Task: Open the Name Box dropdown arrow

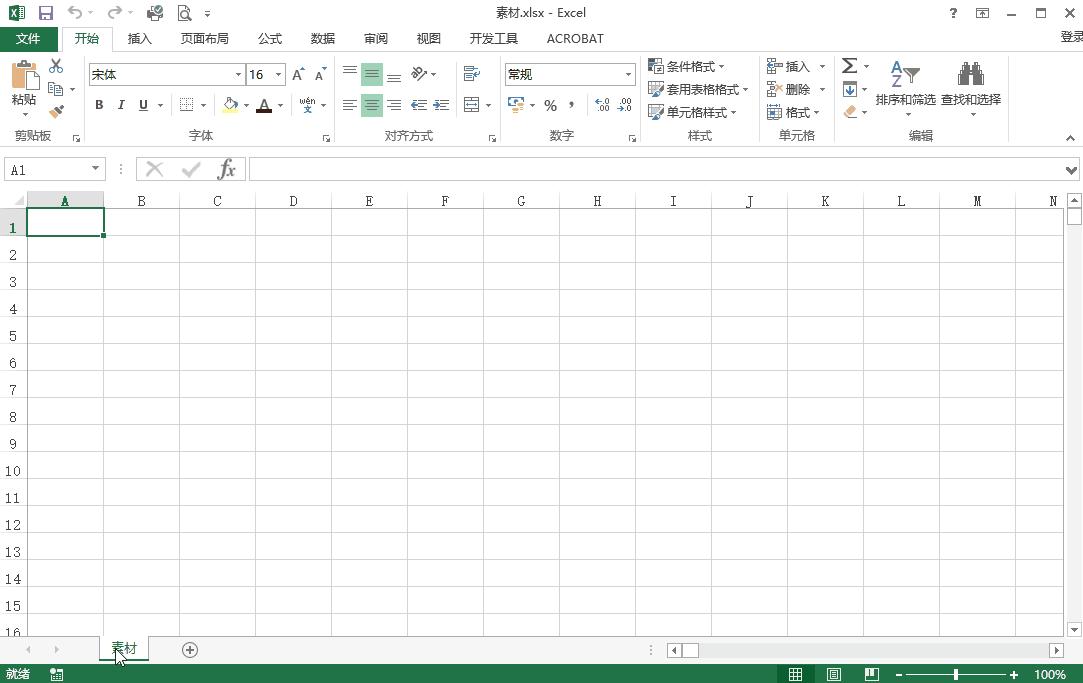Action: (x=95, y=169)
